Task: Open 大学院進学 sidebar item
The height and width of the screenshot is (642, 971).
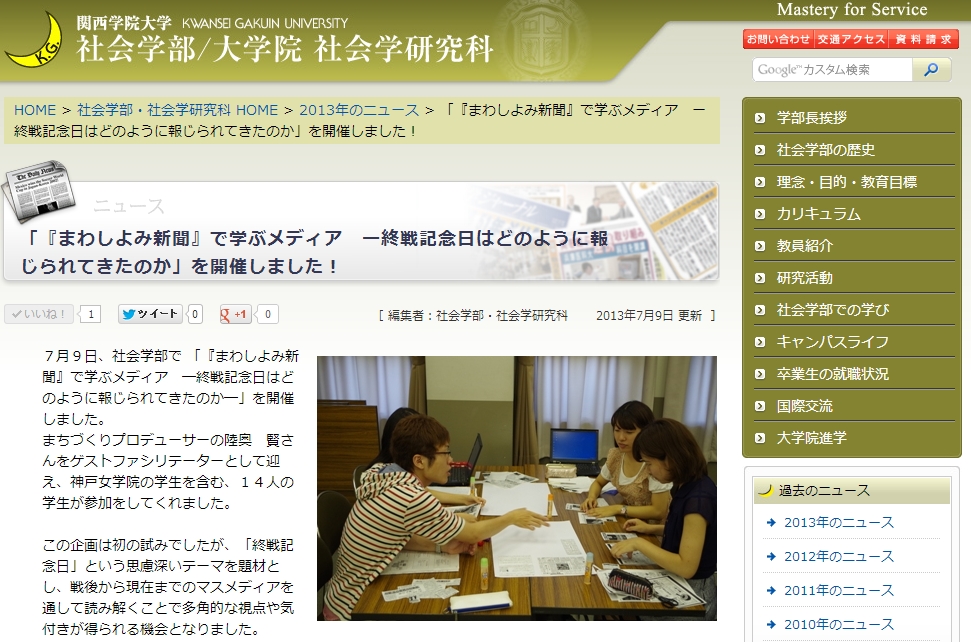Action: (x=812, y=438)
